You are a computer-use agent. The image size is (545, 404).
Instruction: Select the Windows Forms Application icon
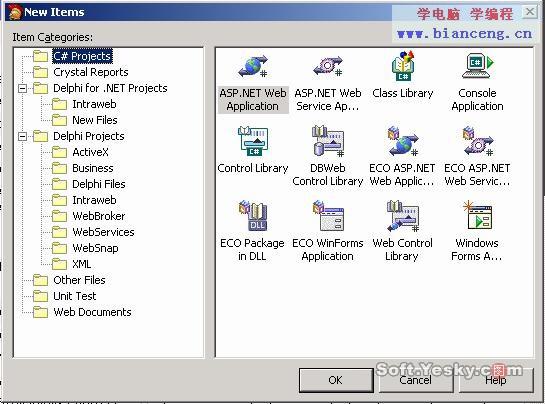478,216
